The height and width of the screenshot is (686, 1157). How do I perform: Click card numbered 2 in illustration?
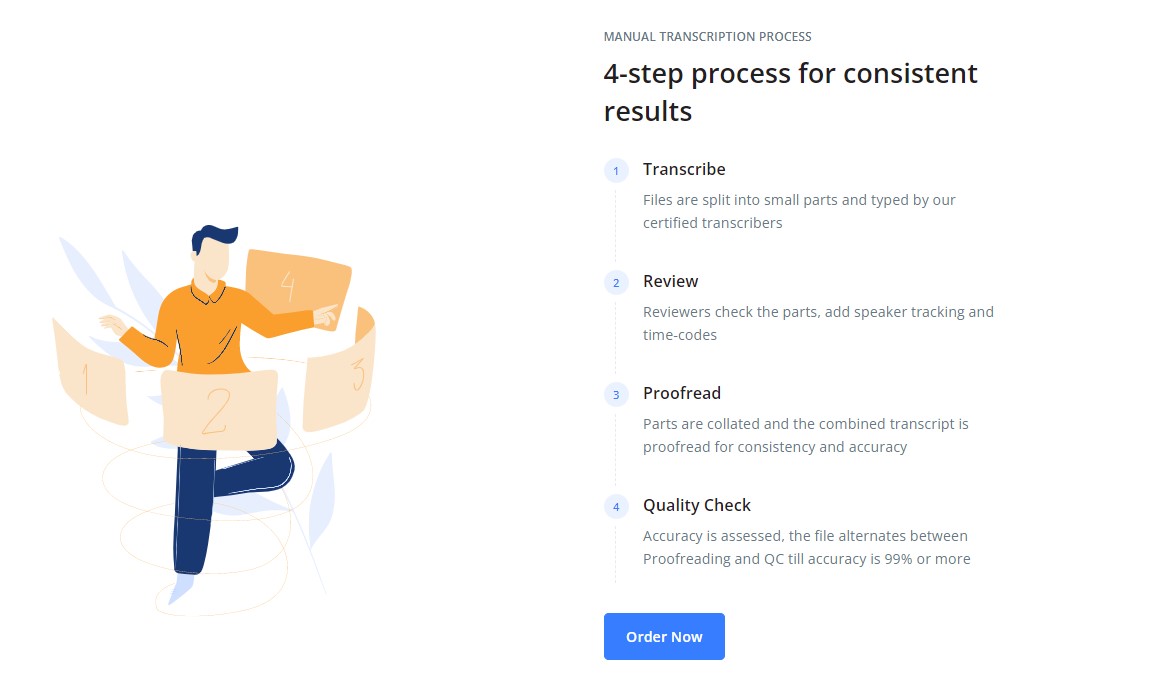tap(219, 410)
